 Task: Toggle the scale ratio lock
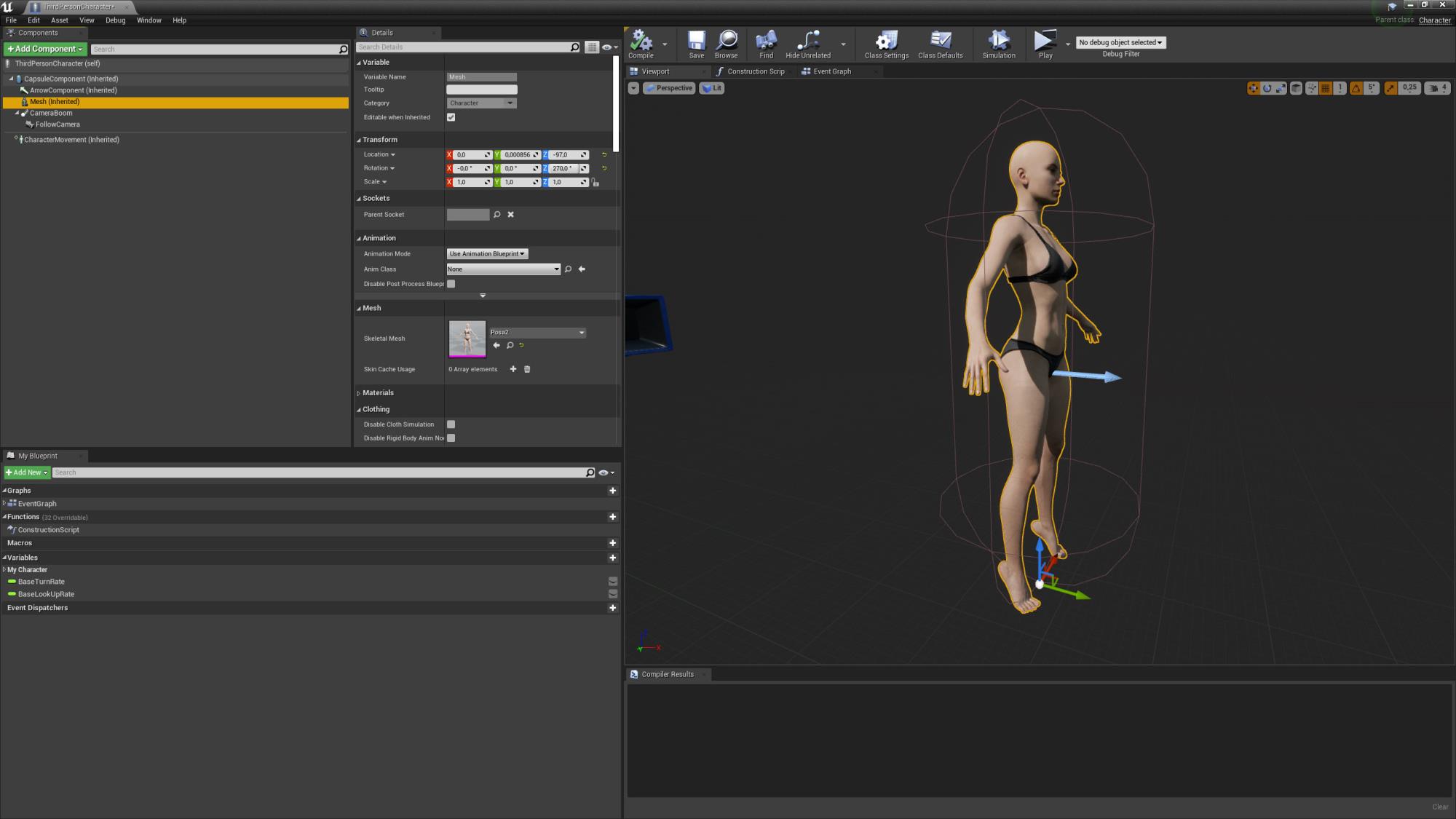pyautogui.click(x=596, y=182)
